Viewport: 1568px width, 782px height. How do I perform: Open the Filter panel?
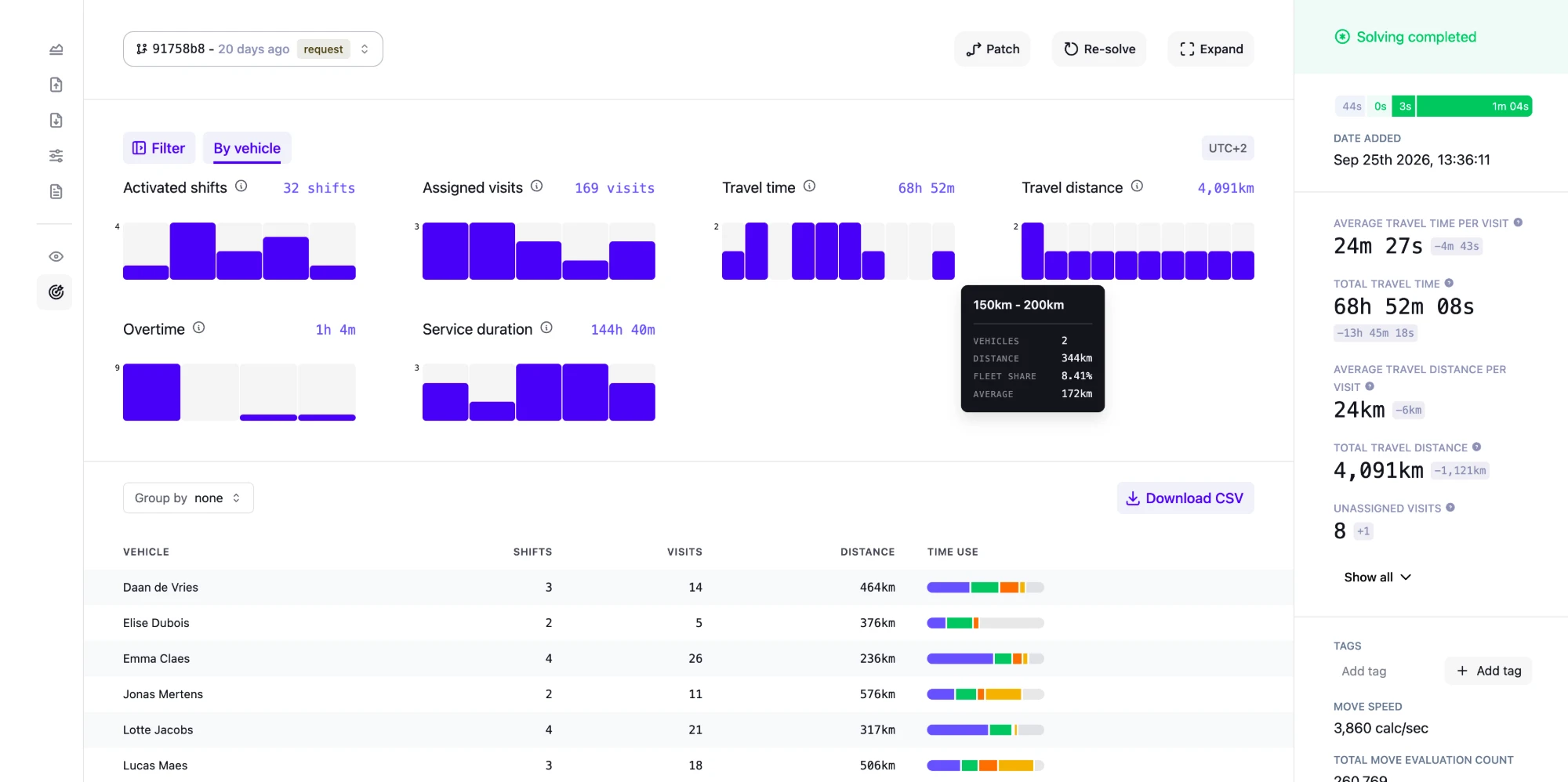159,148
